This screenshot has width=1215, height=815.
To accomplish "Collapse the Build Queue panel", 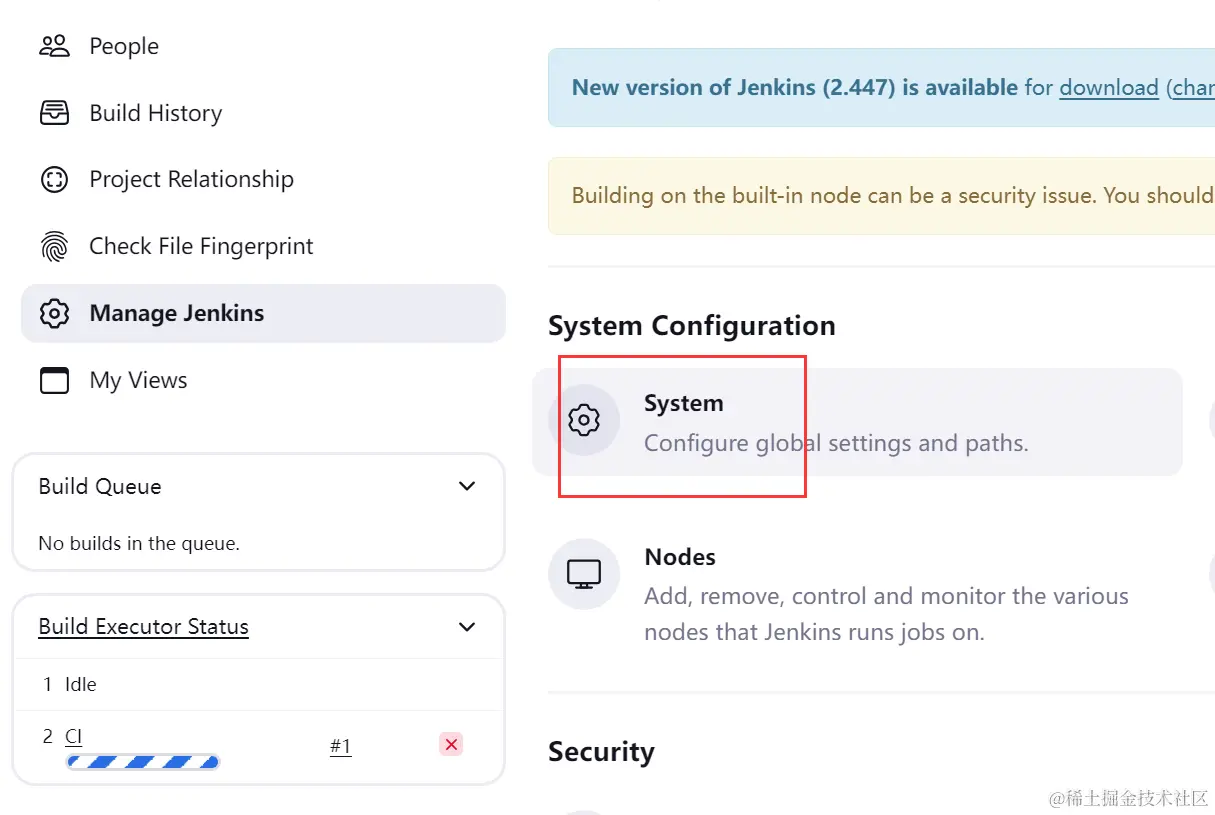I will (466, 487).
